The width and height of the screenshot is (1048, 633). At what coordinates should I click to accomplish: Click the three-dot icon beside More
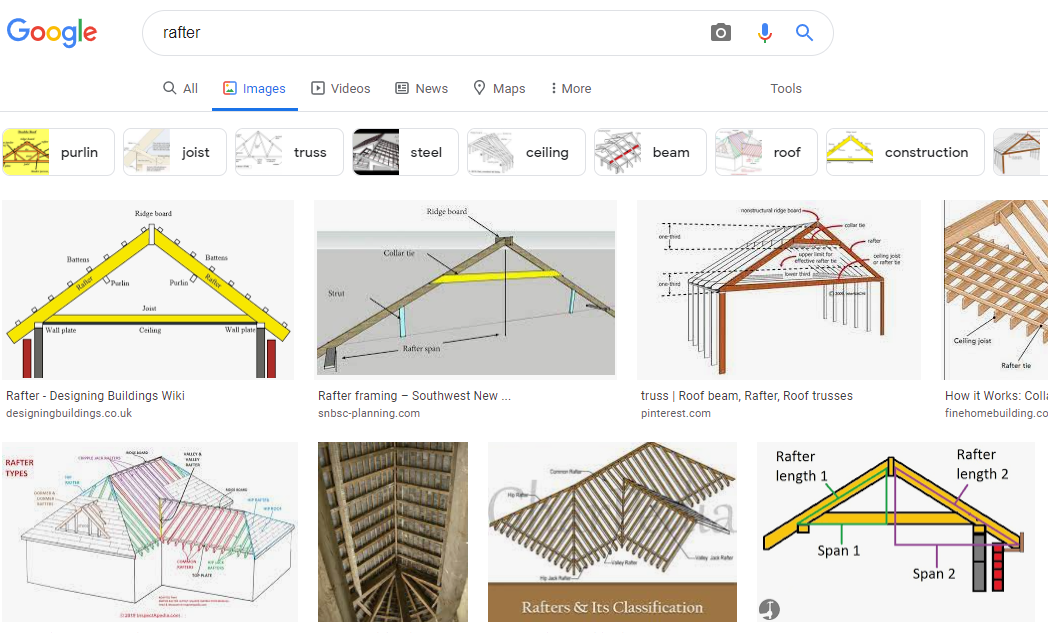553,88
